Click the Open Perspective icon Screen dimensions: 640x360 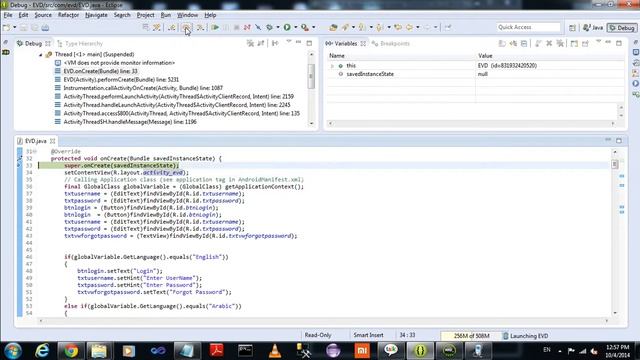(x=572, y=28)
